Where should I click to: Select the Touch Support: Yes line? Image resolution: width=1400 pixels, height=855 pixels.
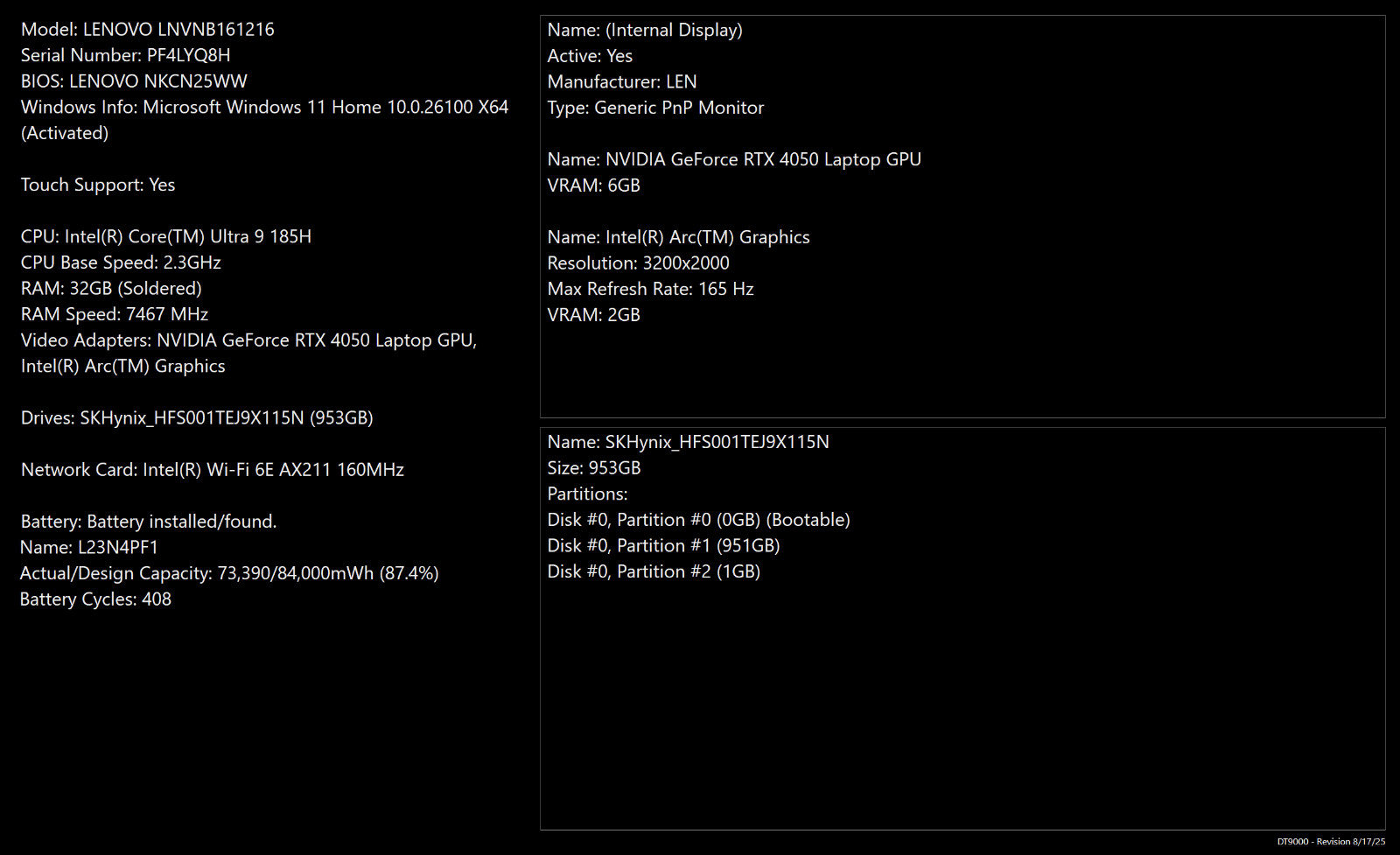pyautogui.click(x=98, y=185)
